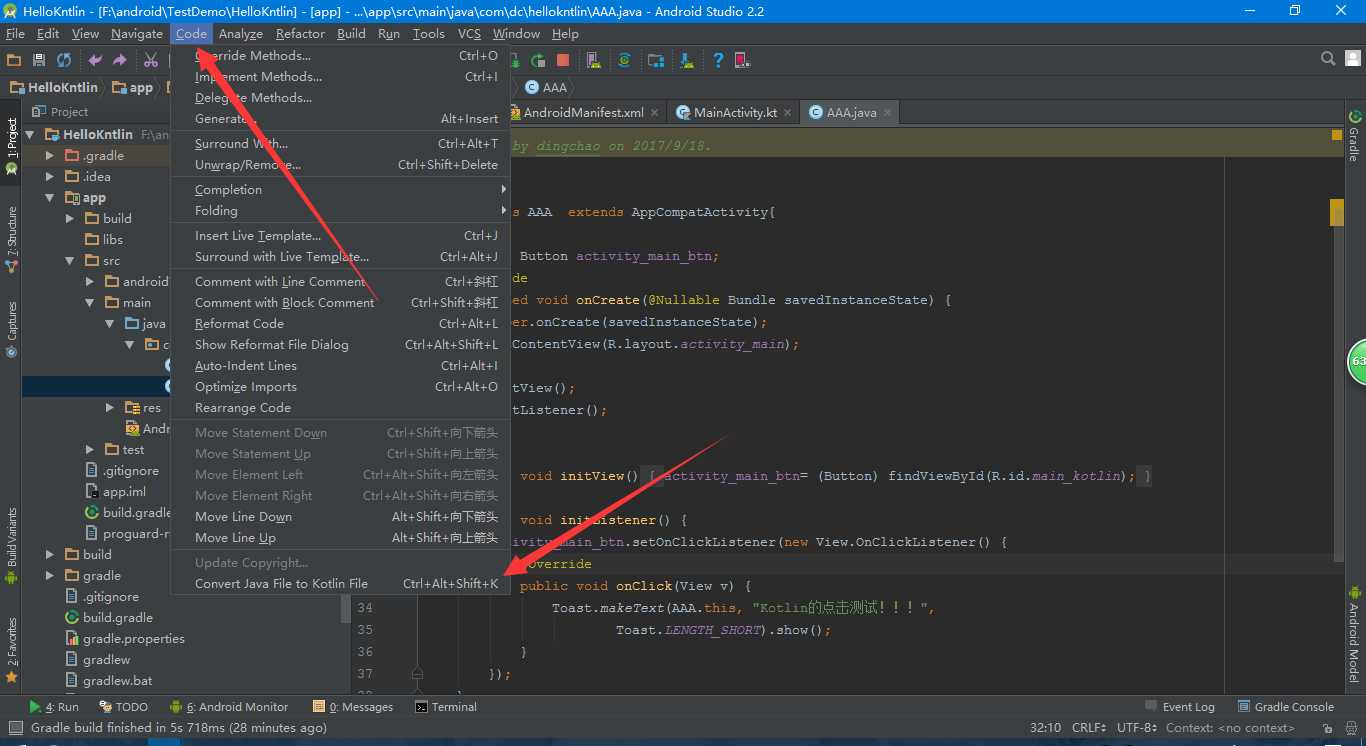Screen dimensions: 1366x746
Task: Open the 7: Structure side panel
Action: (x=12, y=238)
